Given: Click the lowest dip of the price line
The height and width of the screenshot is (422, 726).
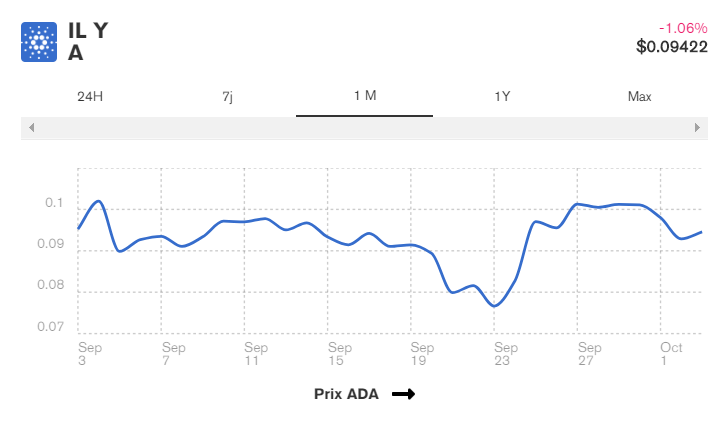Looking at the screenshot, I should click(x=494, y=305).
